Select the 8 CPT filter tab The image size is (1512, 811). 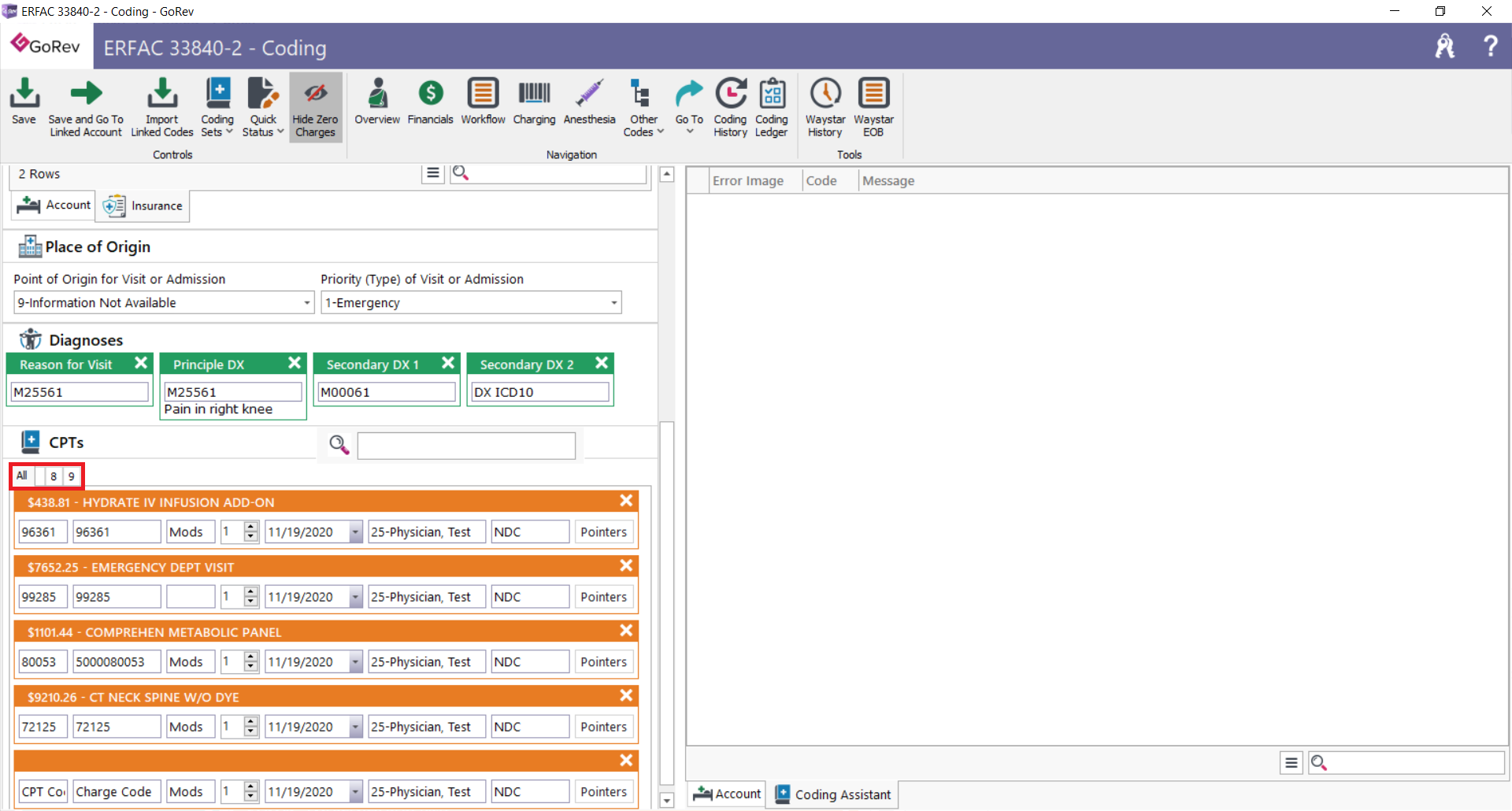pos(54,476)
